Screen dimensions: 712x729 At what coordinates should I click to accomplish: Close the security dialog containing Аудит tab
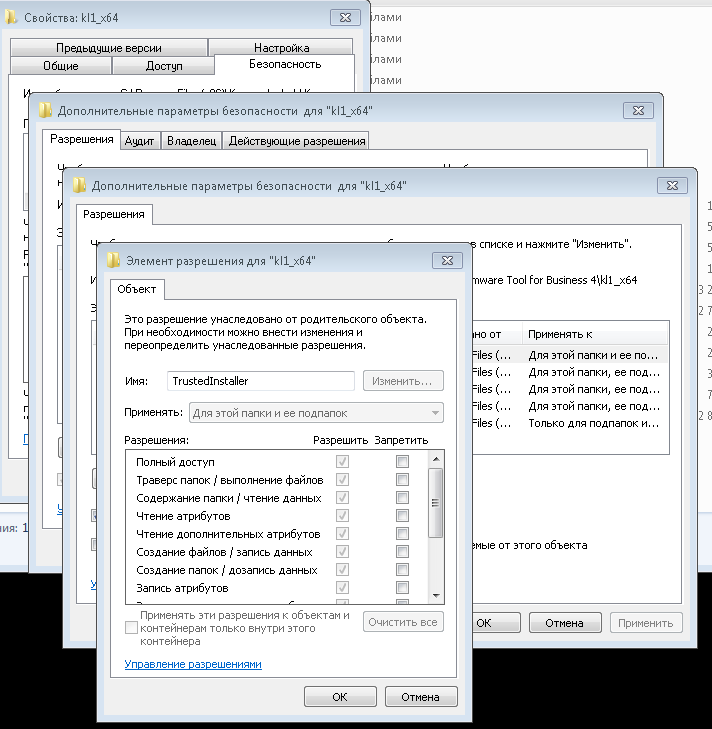coord(637,110)
